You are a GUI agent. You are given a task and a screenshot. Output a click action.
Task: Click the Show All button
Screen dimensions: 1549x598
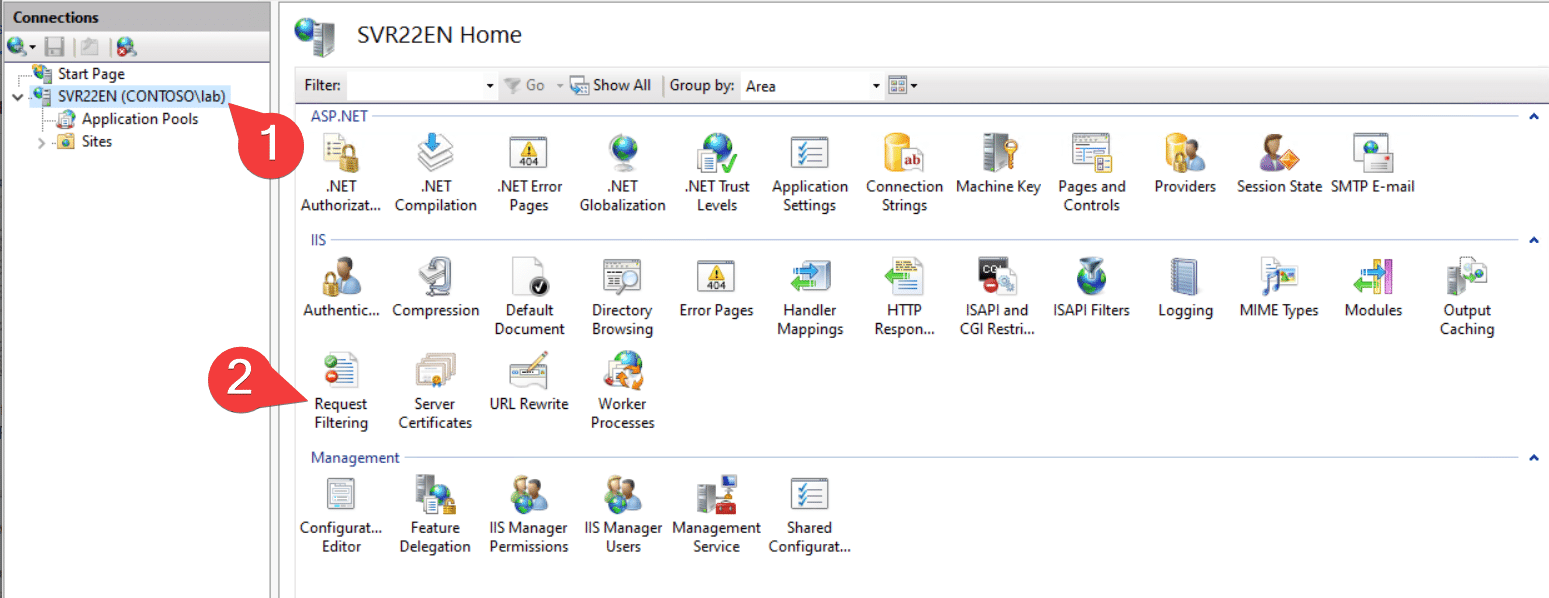[611, 86]
